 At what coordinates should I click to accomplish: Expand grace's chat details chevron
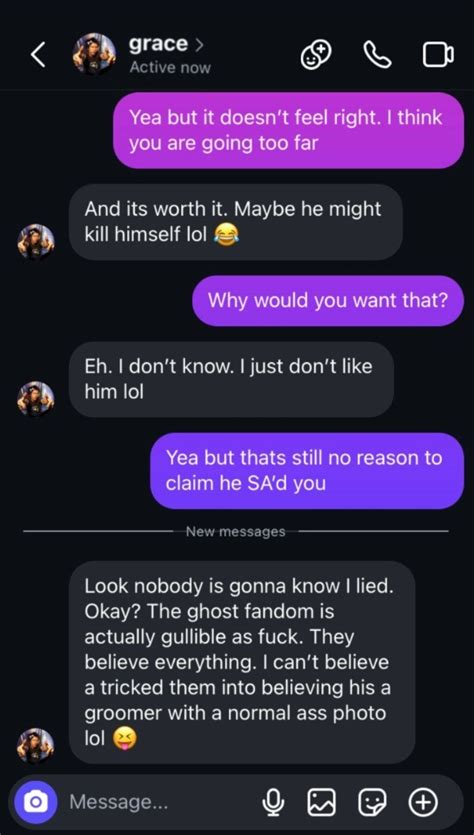[x=199, y=45]
